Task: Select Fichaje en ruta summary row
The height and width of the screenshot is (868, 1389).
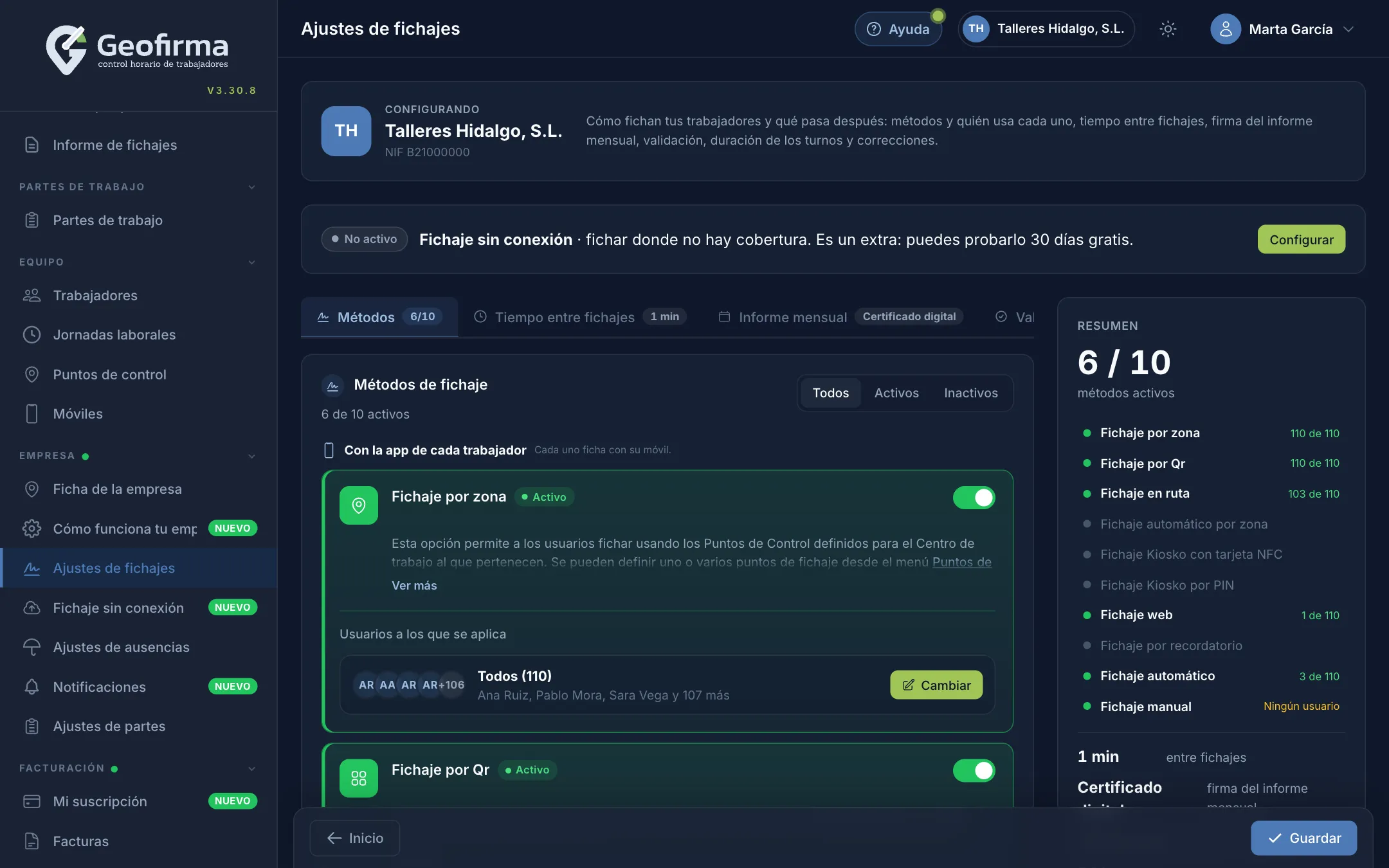Action: click(1211, 494)
